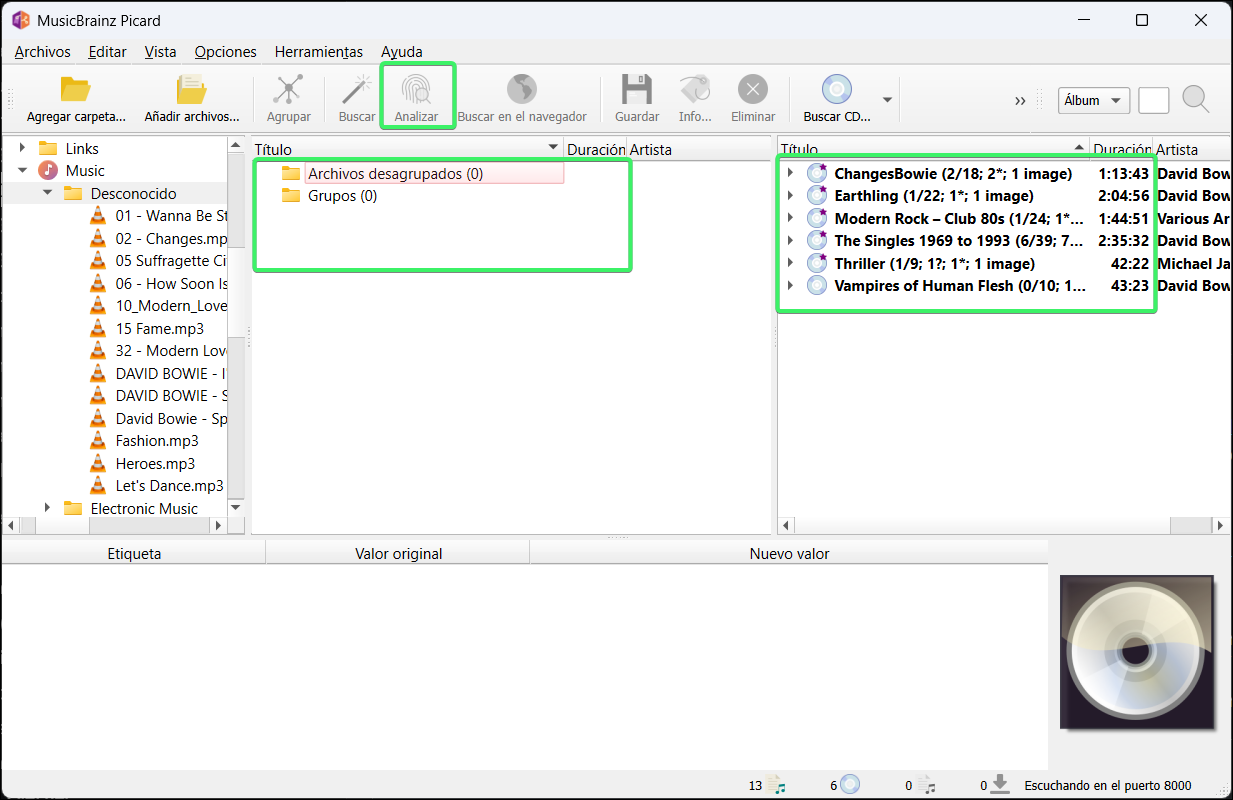The width and height of the screenshot is (1233, 800).
Task: Expand The Singles 1969 to 1993 album
Action: 790,240
